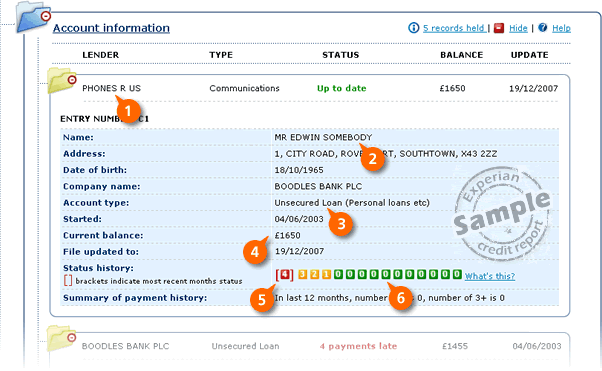This screenshot has width=602, height=371.
Task: Open the 5 records held link
Action: tap(454, 28)
